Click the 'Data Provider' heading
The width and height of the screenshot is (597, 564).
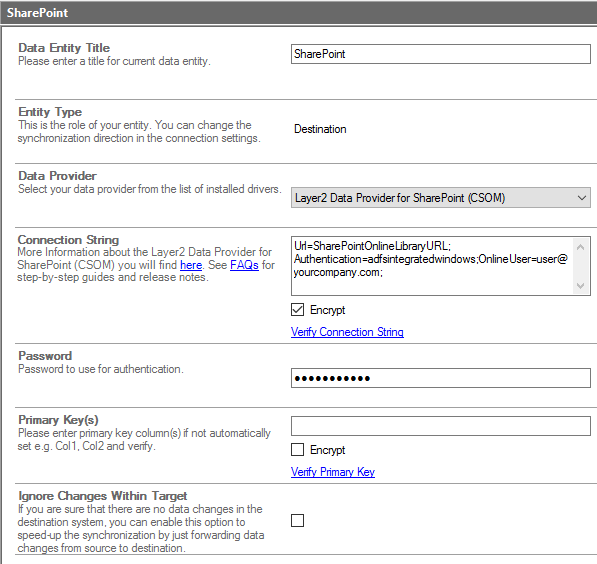[57, 176]
